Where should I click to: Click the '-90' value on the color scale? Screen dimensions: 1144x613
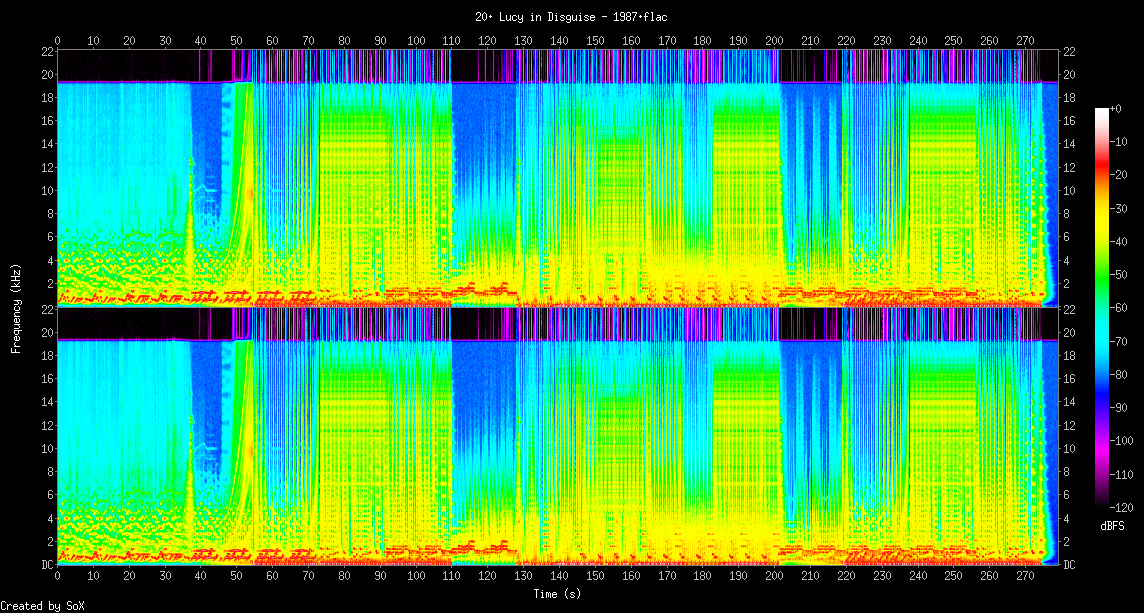click(x=1118, y=407)
